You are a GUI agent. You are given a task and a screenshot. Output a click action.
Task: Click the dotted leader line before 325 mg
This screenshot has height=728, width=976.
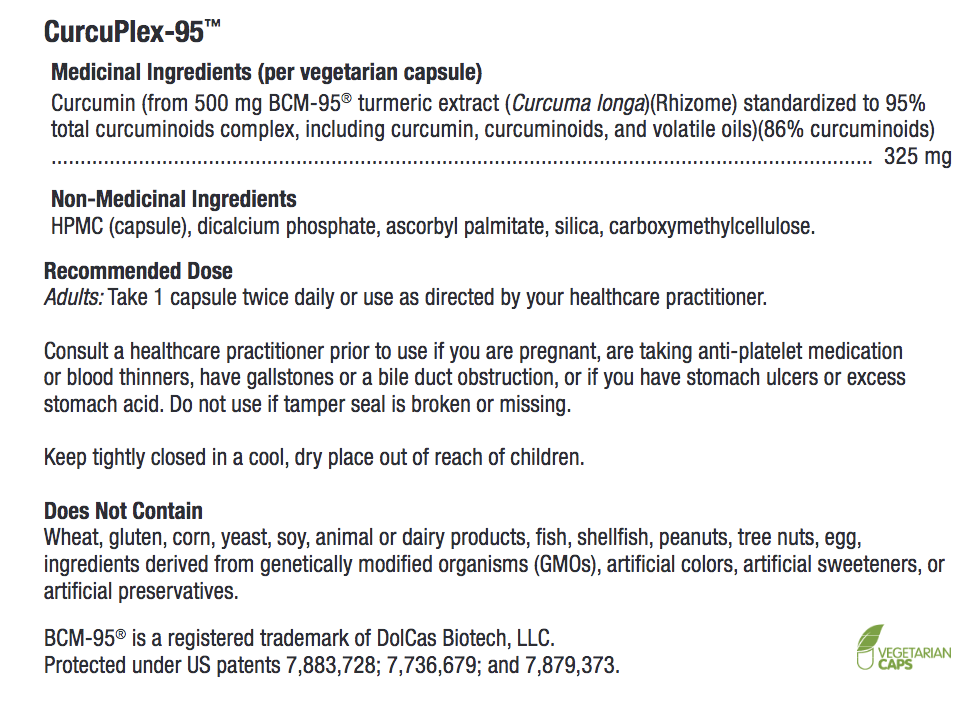click(460, 158)
